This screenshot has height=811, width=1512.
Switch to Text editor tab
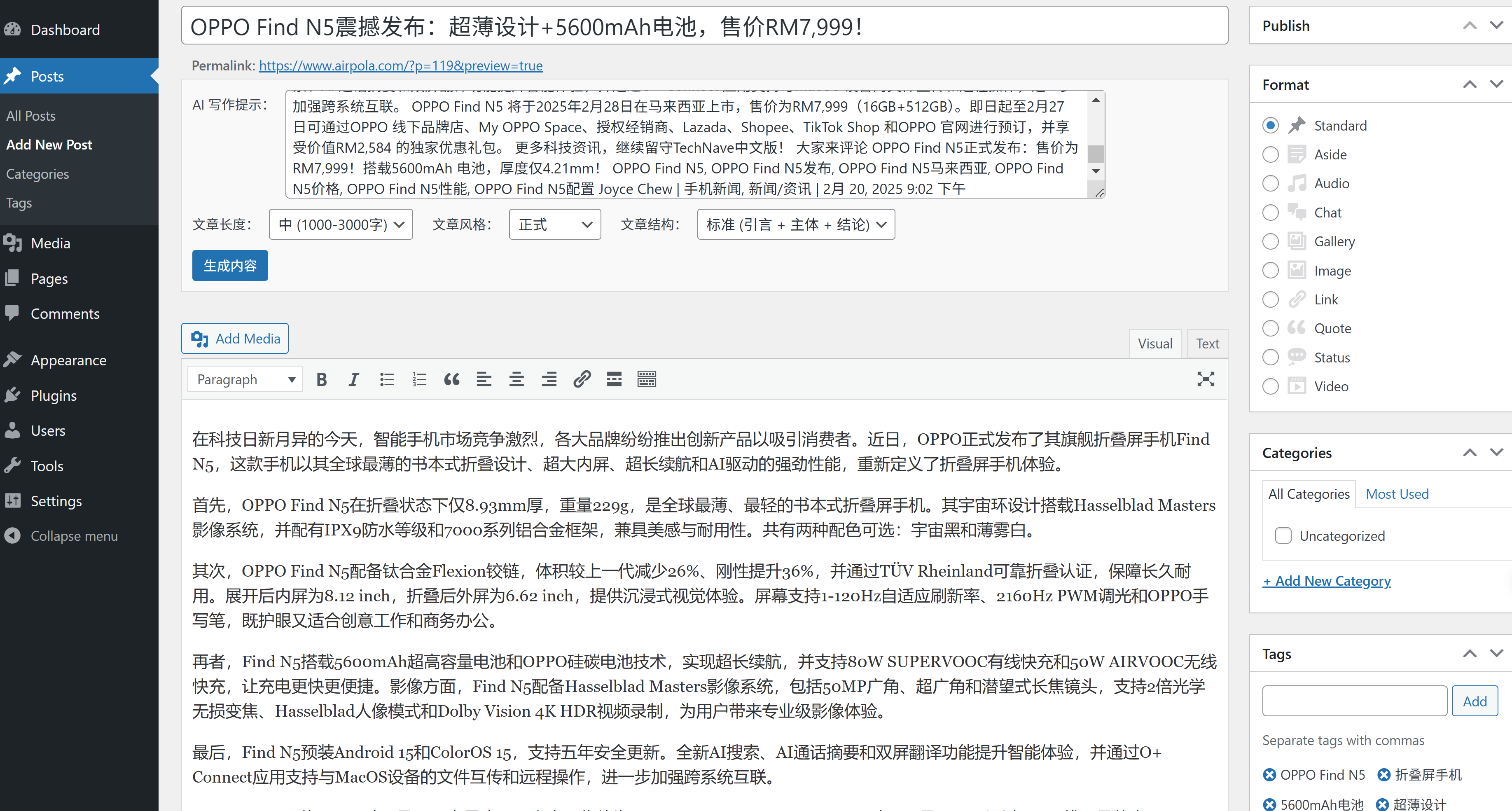(1207, 344)
